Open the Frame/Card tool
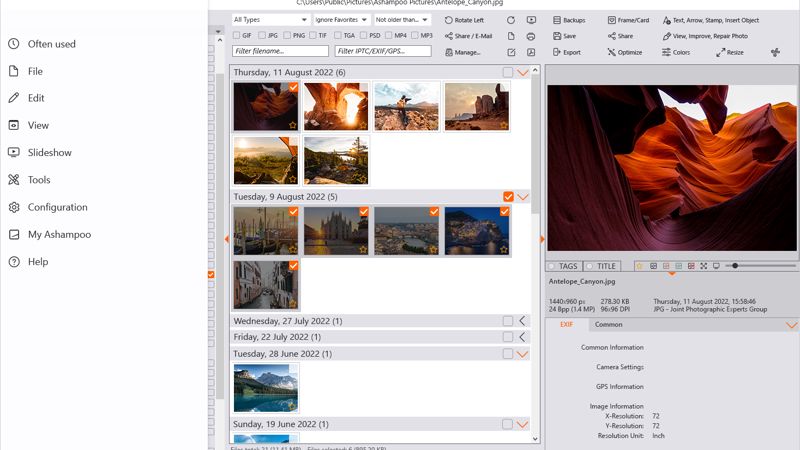 coord(628,20)
